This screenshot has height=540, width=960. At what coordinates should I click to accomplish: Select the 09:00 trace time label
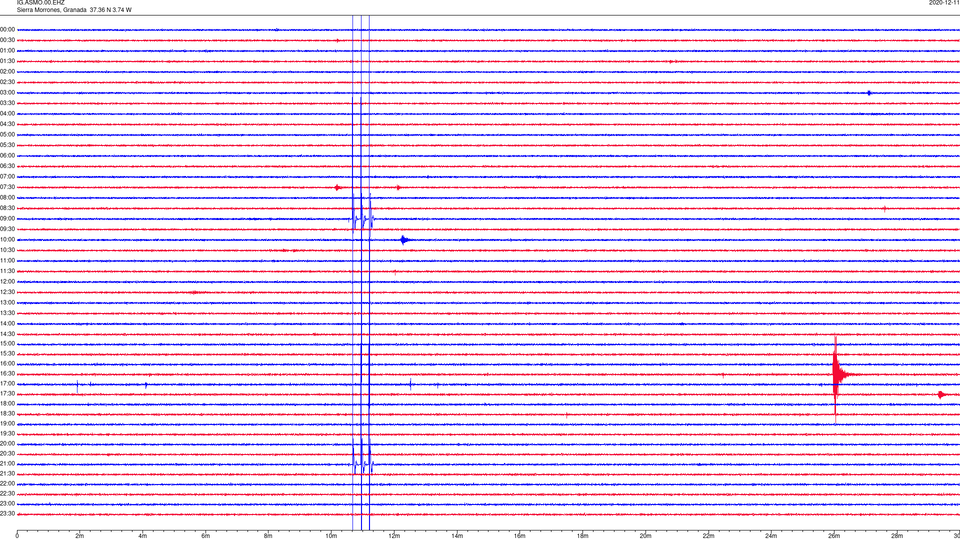pos(7,219)
